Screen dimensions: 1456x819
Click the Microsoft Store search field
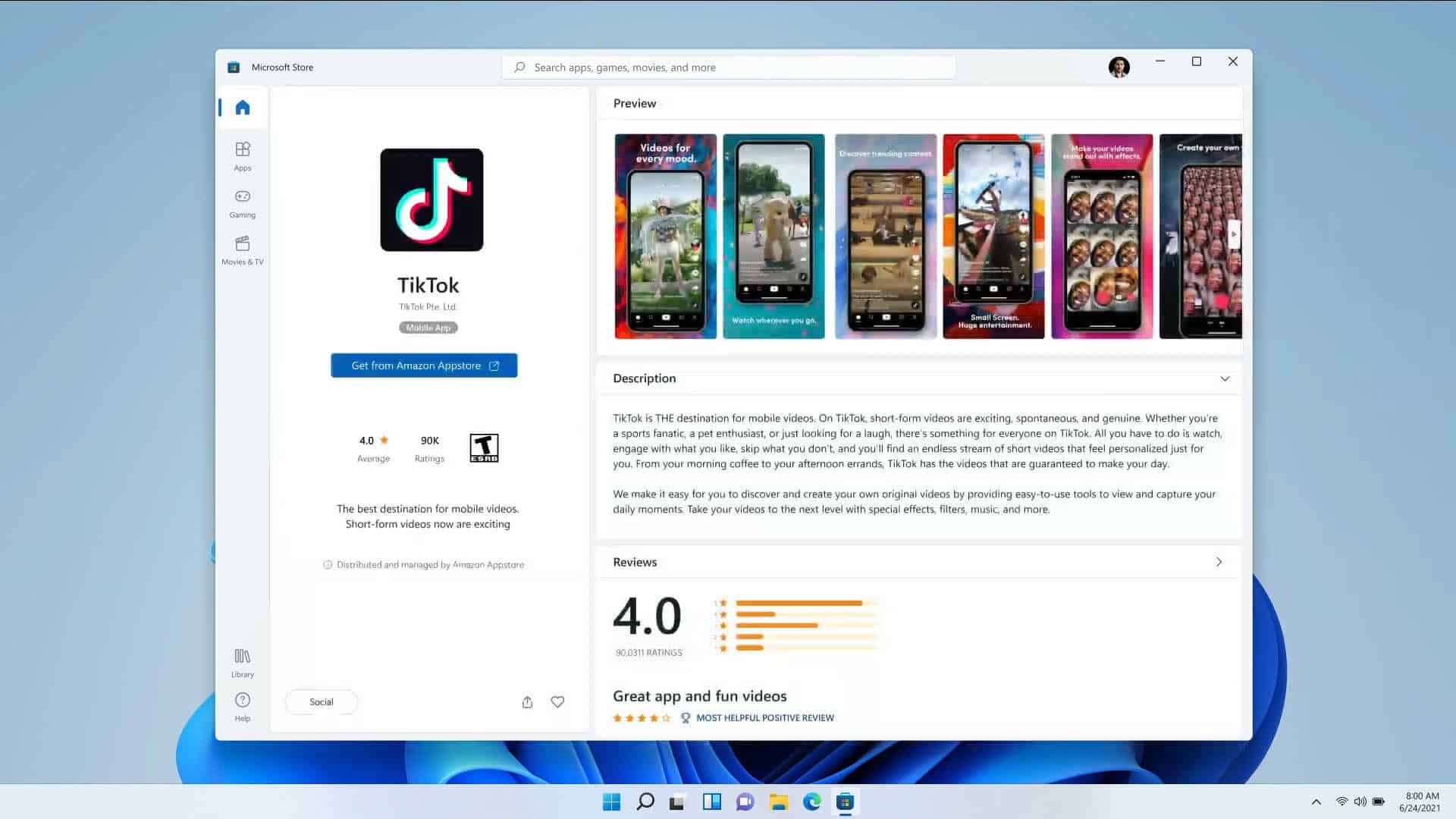click(x=729, y=67)
